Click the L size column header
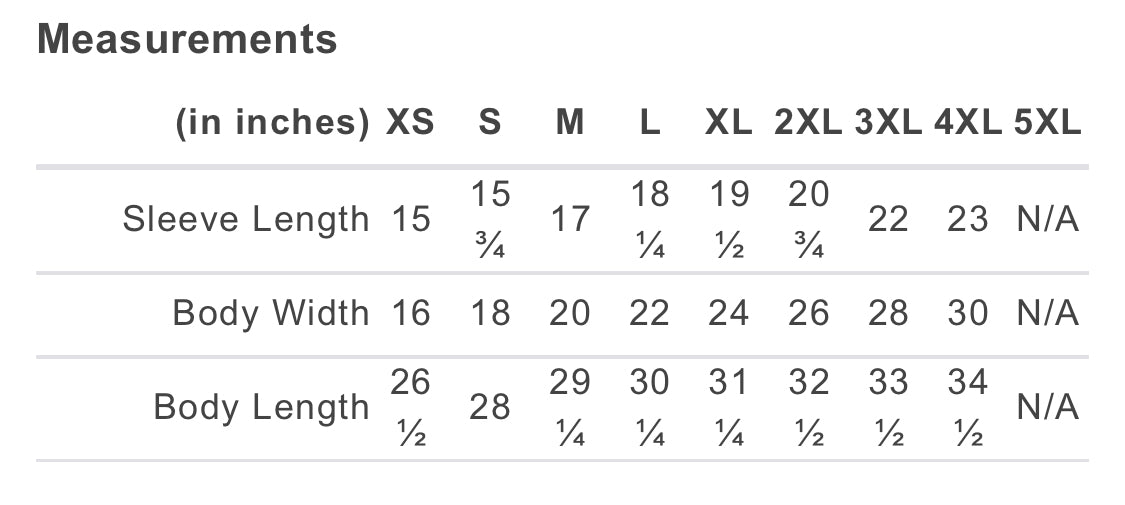Viewport: 1125px width, 505px height. pyautogui.click(x=650, y=123)
